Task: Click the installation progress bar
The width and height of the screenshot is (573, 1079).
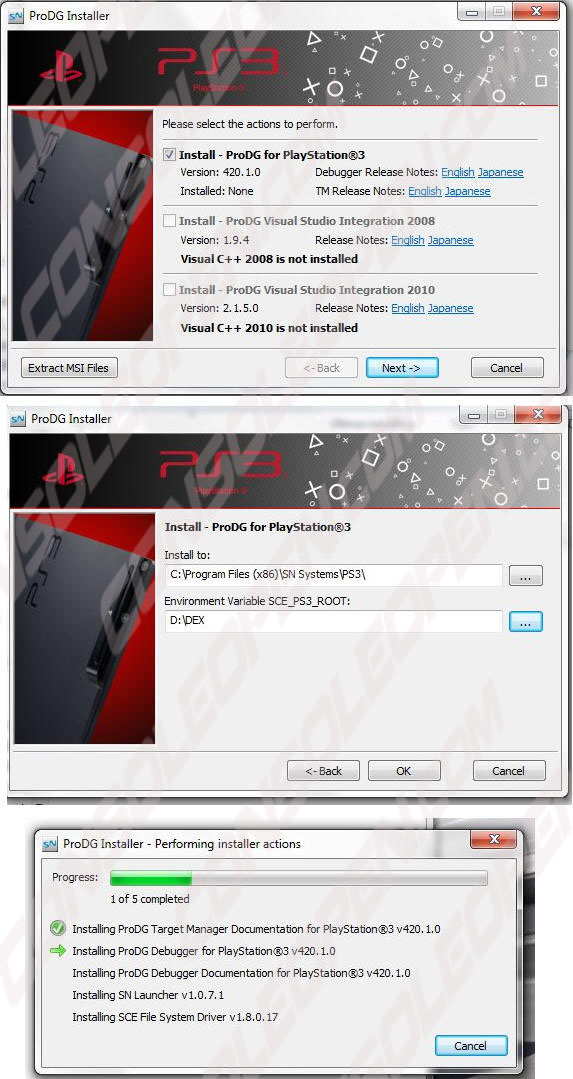Action: coord(299,877)
